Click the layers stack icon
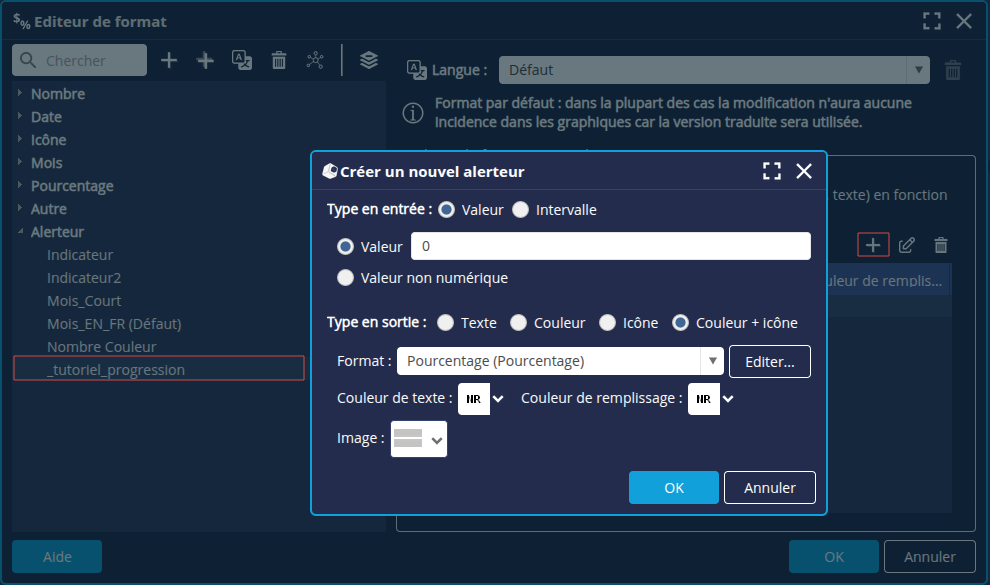990x585 pixels. point(369,60)
